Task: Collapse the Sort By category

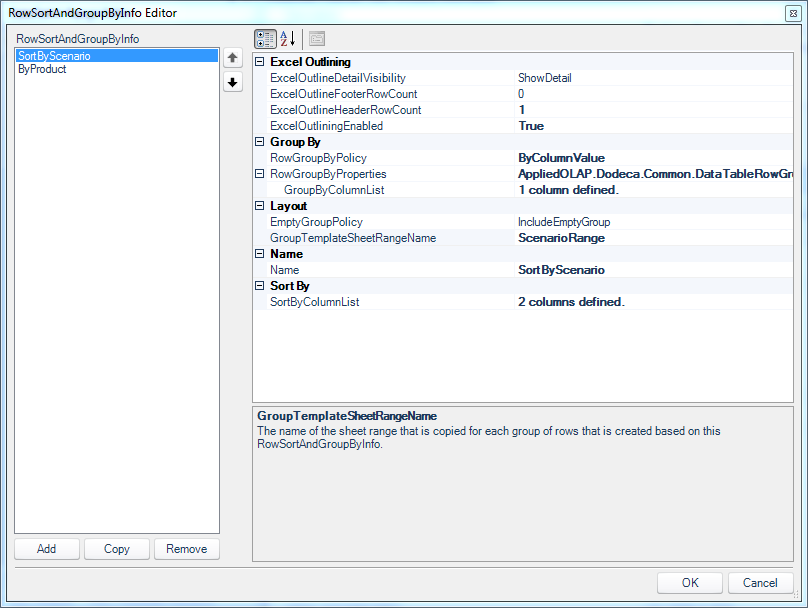Action: 260,285
